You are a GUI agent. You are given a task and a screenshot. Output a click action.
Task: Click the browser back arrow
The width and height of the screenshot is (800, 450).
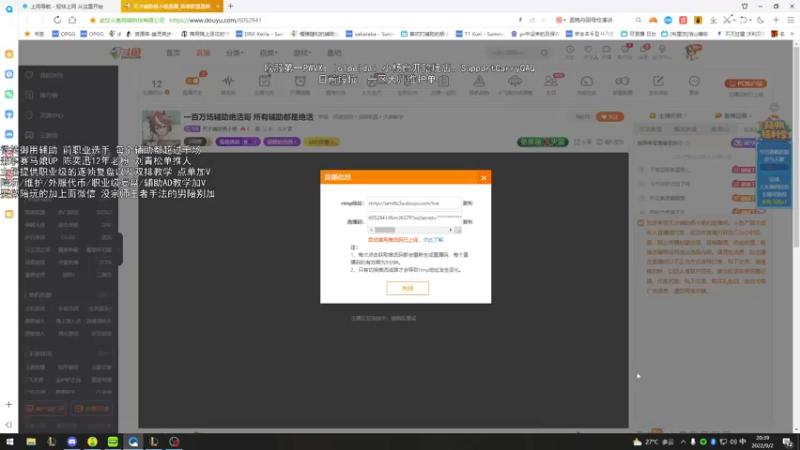[x=28, y=20]
